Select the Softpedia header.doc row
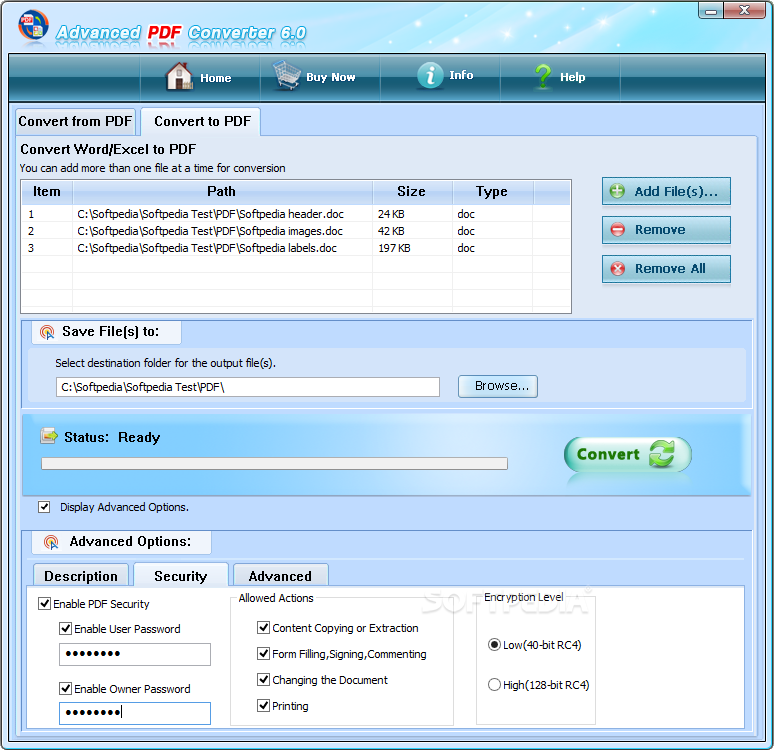Image resolution: width=774 pixels, height=750 pixels. point(295,214)
